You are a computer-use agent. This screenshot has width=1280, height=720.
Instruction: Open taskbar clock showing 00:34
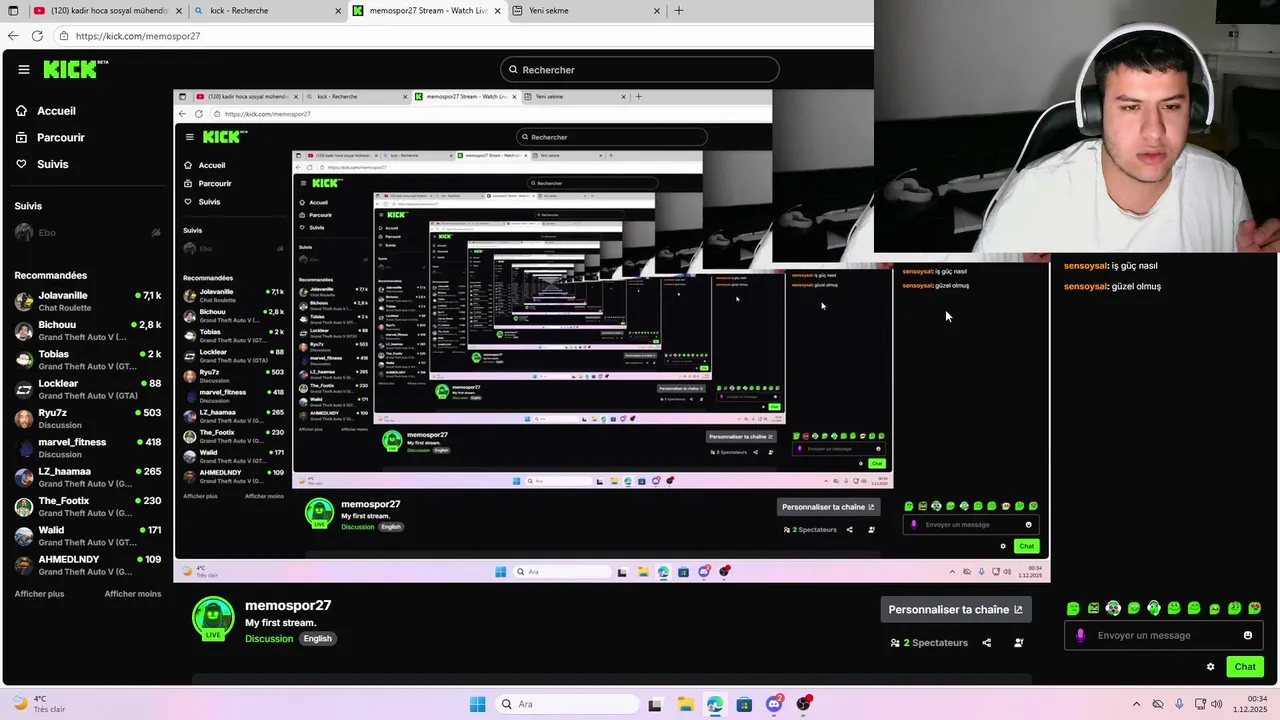pyautogui.click(x=1252, y=704)
